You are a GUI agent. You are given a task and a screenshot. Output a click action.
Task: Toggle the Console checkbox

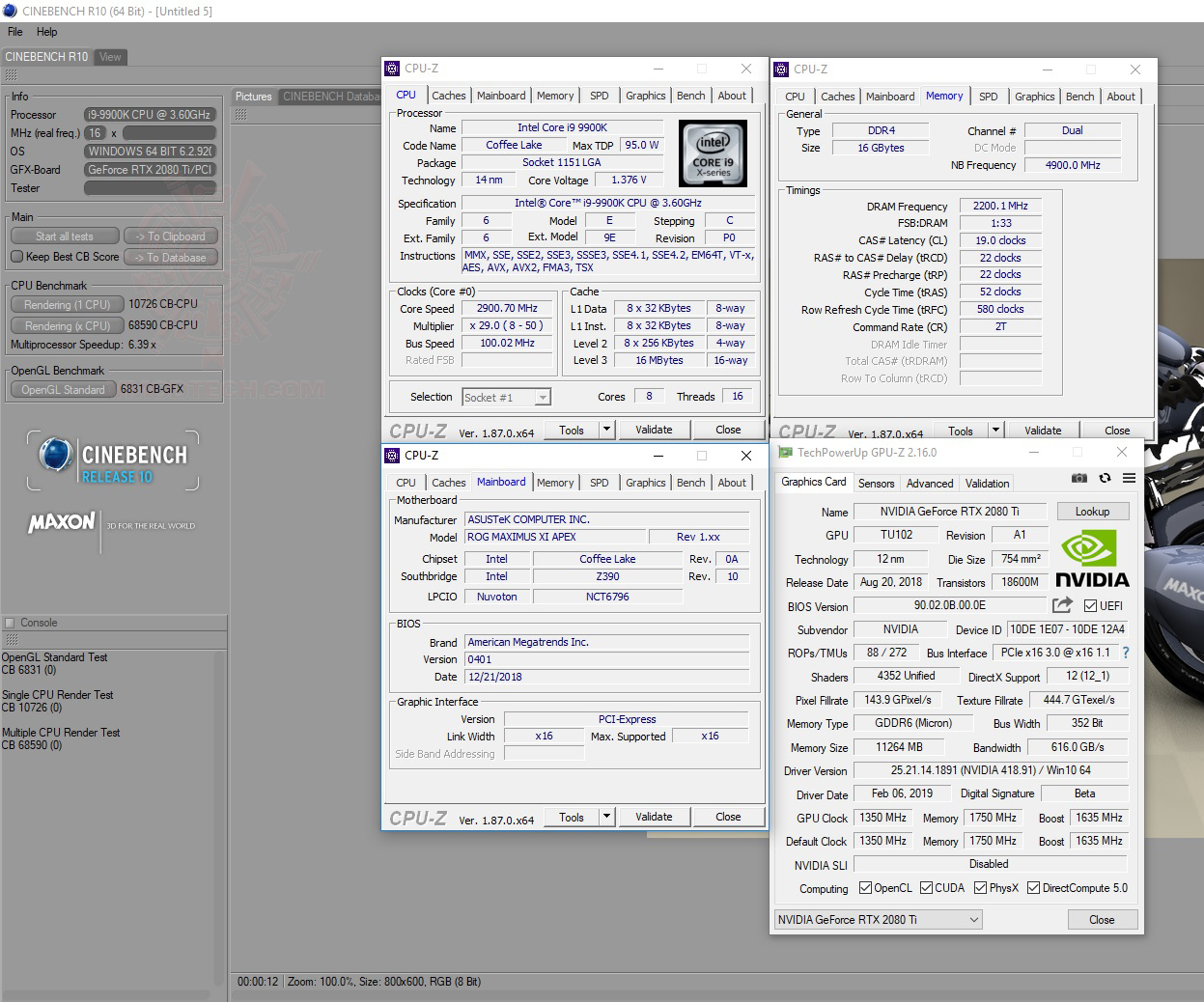click(10, 623)
